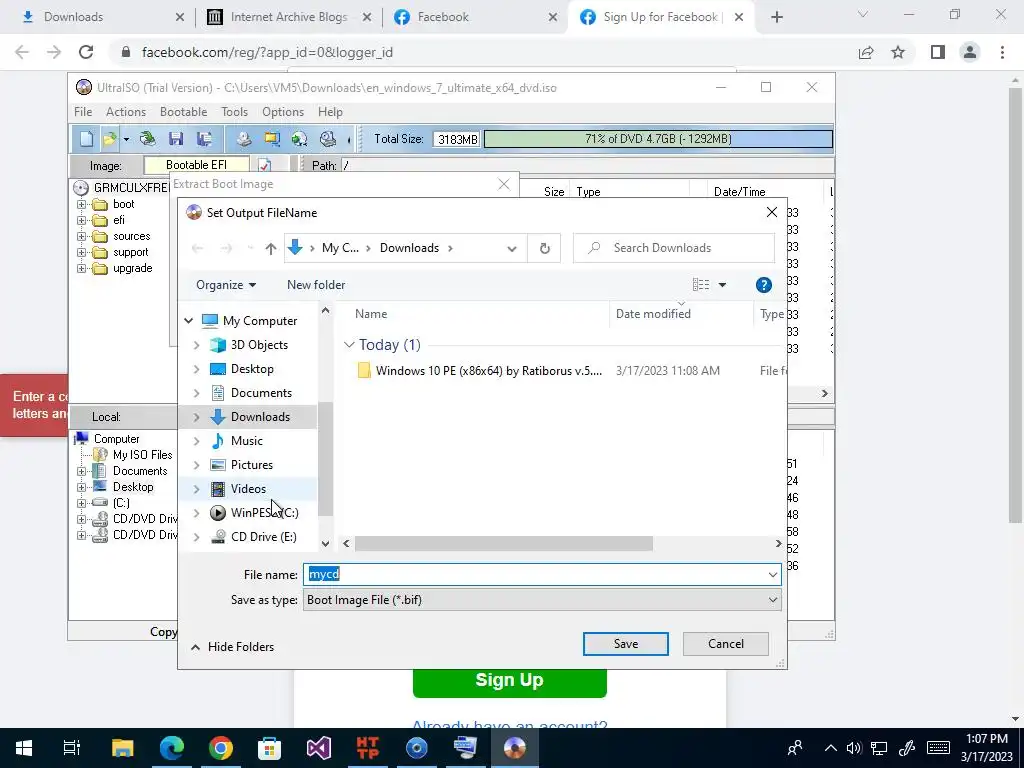Viewport: 1024px width, 768px height.
Task: Open the UltraISO Help menu
Action: (x=330, y=112)
